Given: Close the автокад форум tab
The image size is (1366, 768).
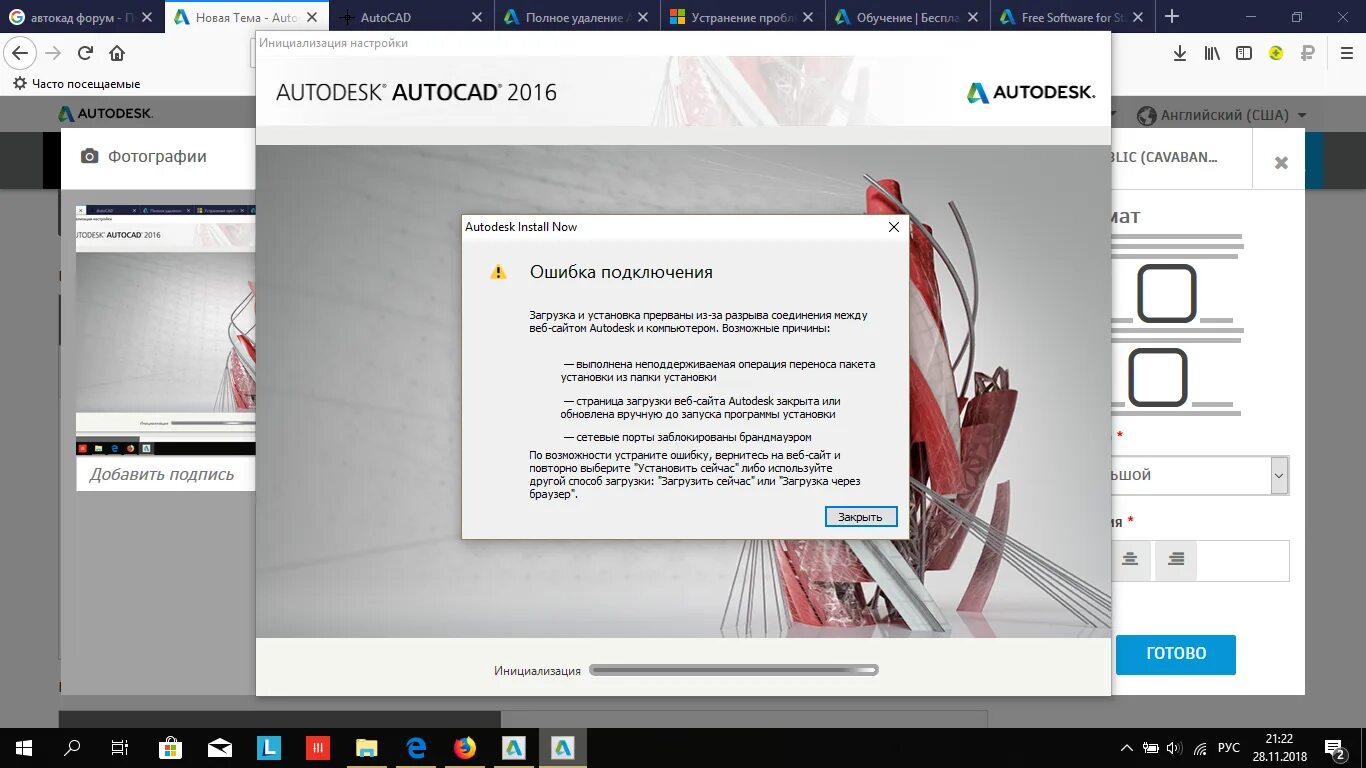Looking at the screenshot, I should (x=148, y=17).
